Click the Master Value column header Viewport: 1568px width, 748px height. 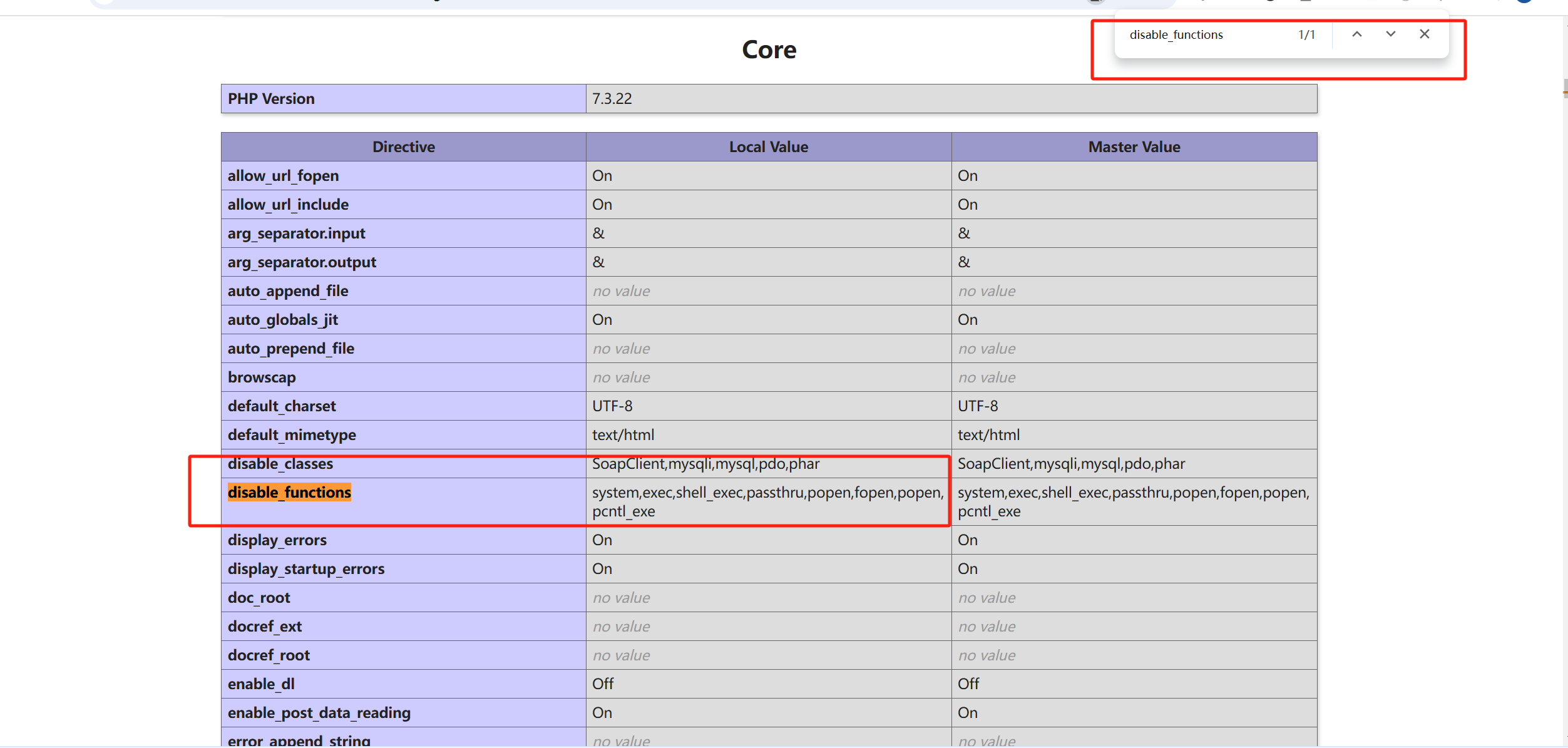[1134, 147]
